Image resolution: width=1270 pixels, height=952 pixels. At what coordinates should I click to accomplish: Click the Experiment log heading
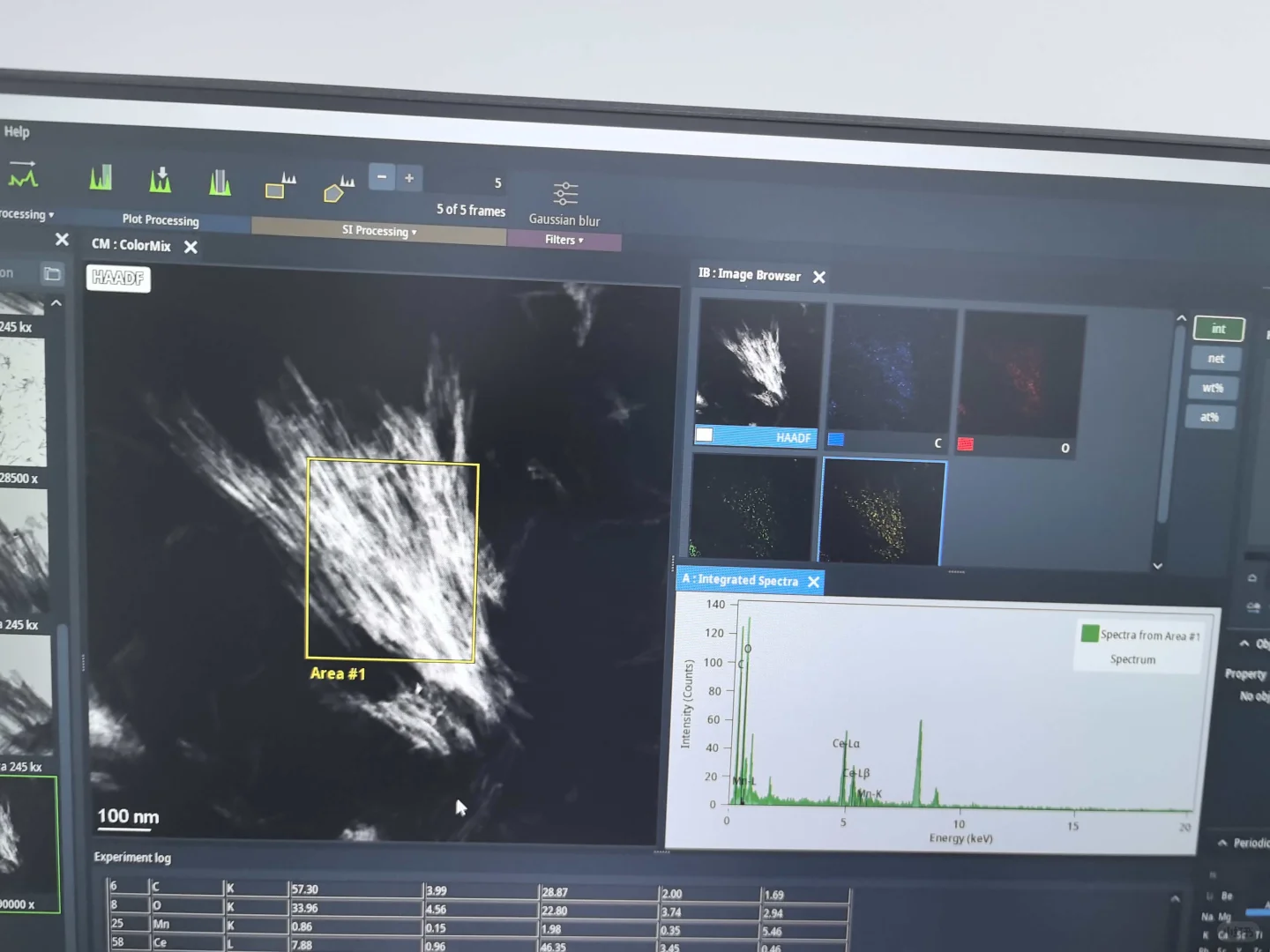pyautogui.click(x=132, y=857)
